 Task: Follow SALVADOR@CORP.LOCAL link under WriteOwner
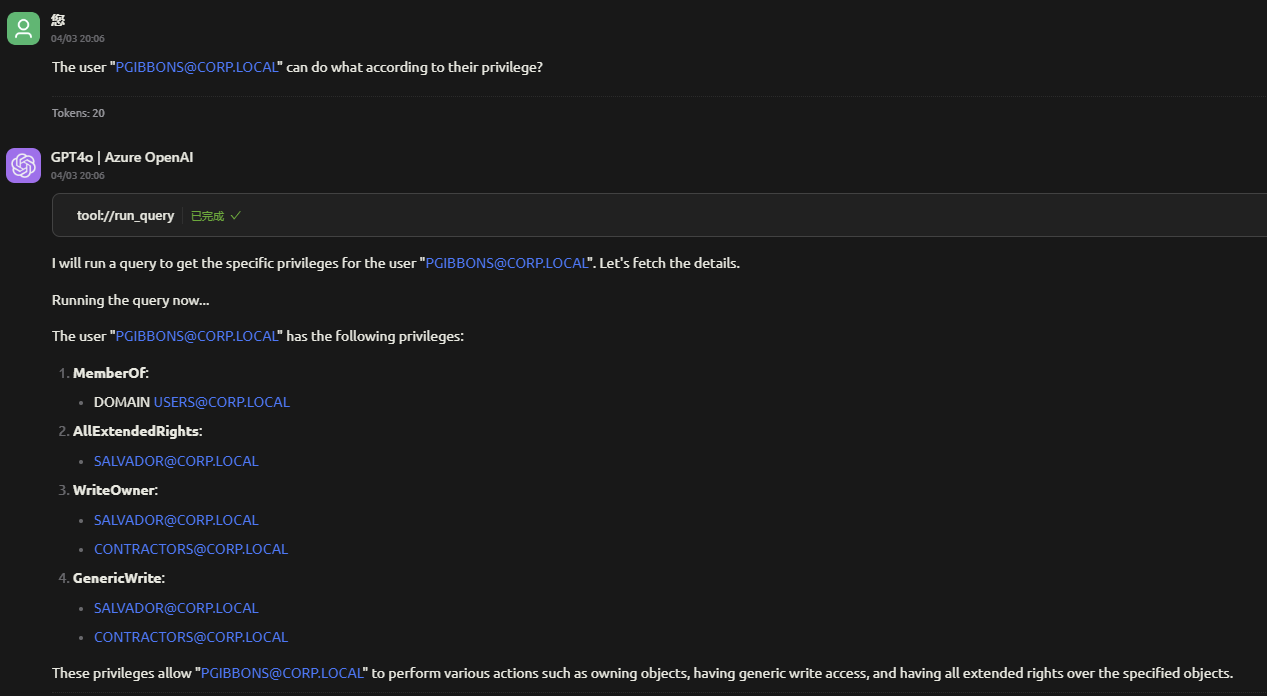[x=176, y=520]
